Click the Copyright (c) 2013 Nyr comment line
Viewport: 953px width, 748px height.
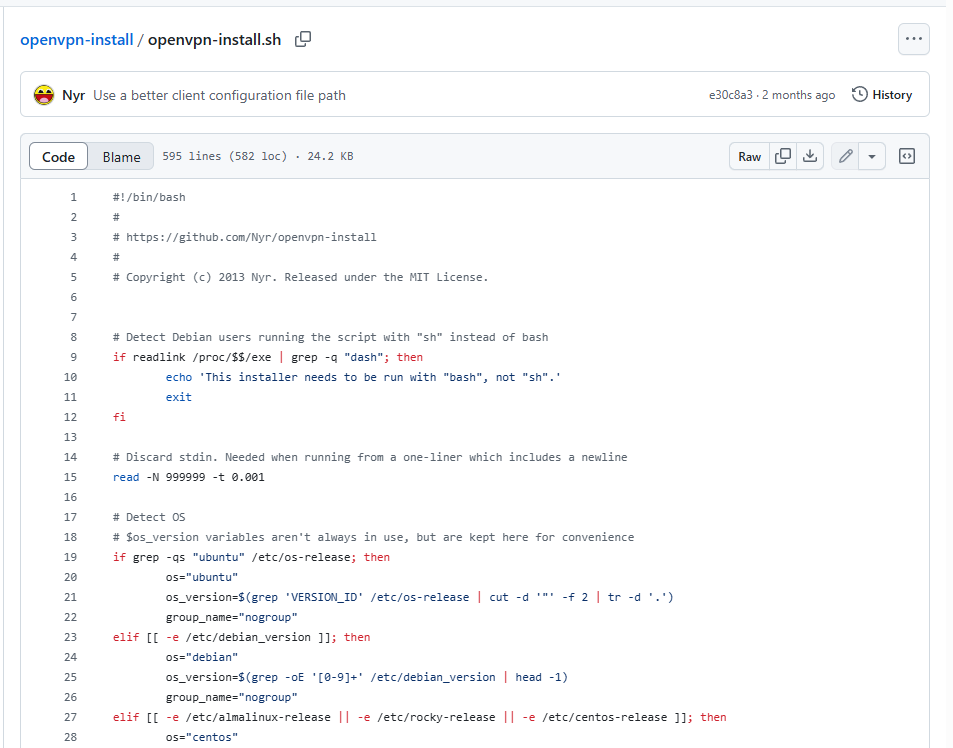click(x=300, y=277)
